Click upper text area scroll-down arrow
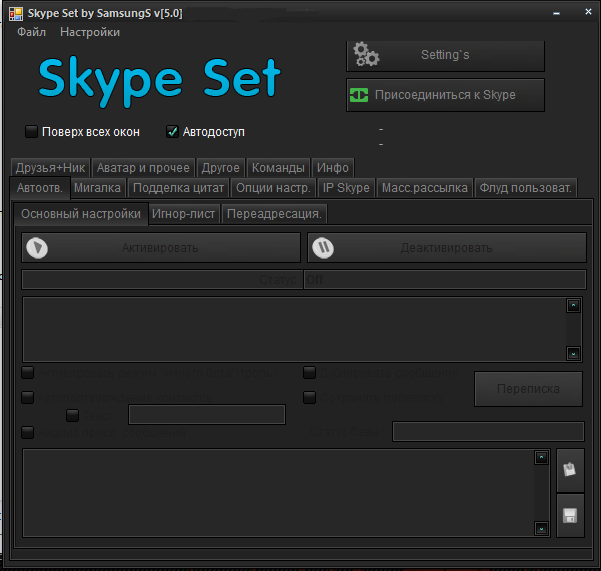601x571 pixels. click(573, 353)
